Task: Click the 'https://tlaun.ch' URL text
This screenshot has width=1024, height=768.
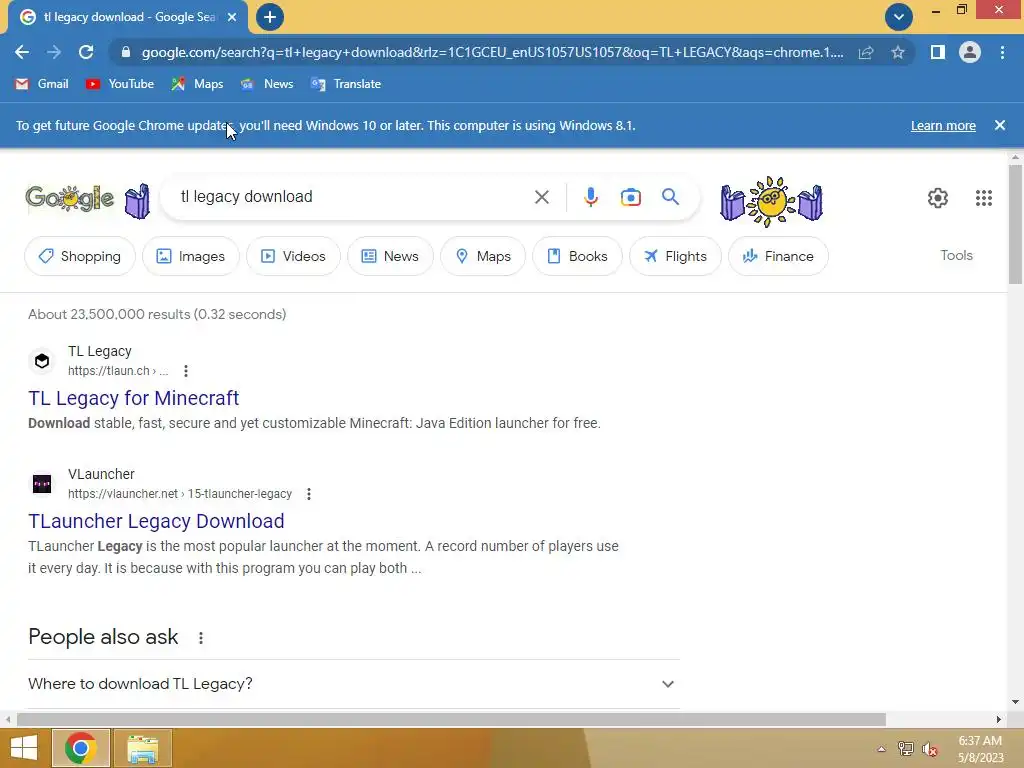Action: pyautogui.click(x=108, y=371)
